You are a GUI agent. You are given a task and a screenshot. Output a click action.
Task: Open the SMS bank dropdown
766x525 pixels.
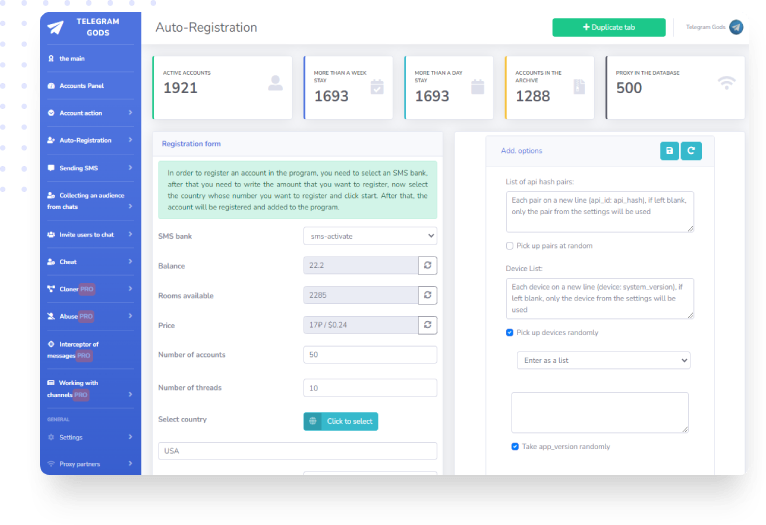(x=370, y=236)
